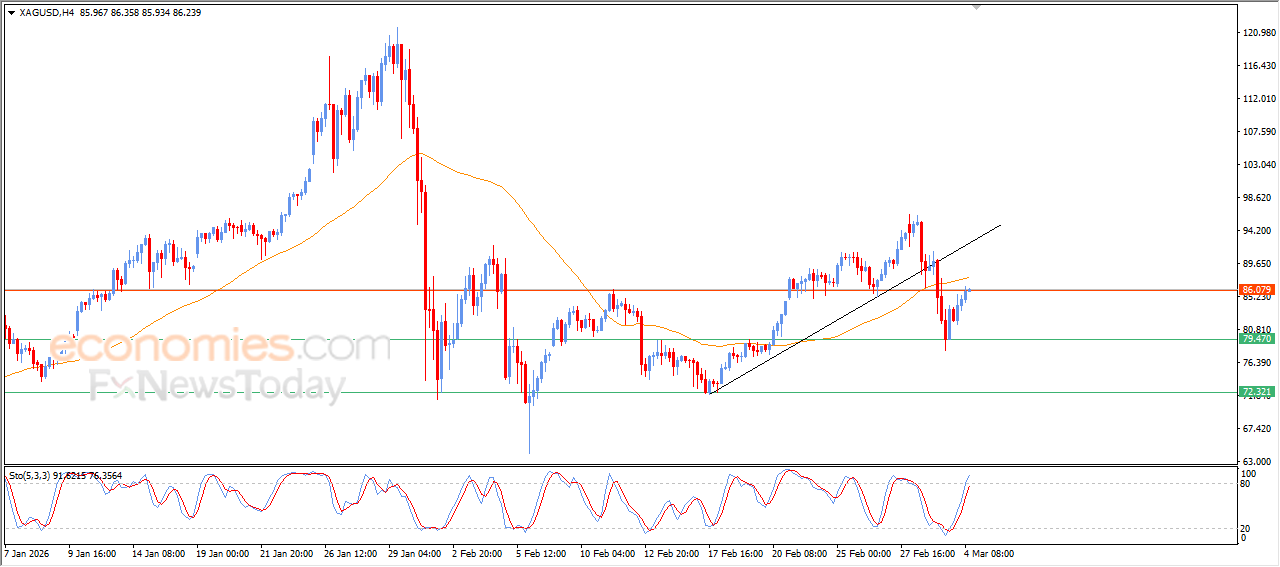Click the 112.010 price axis label

pos(1259,99)
